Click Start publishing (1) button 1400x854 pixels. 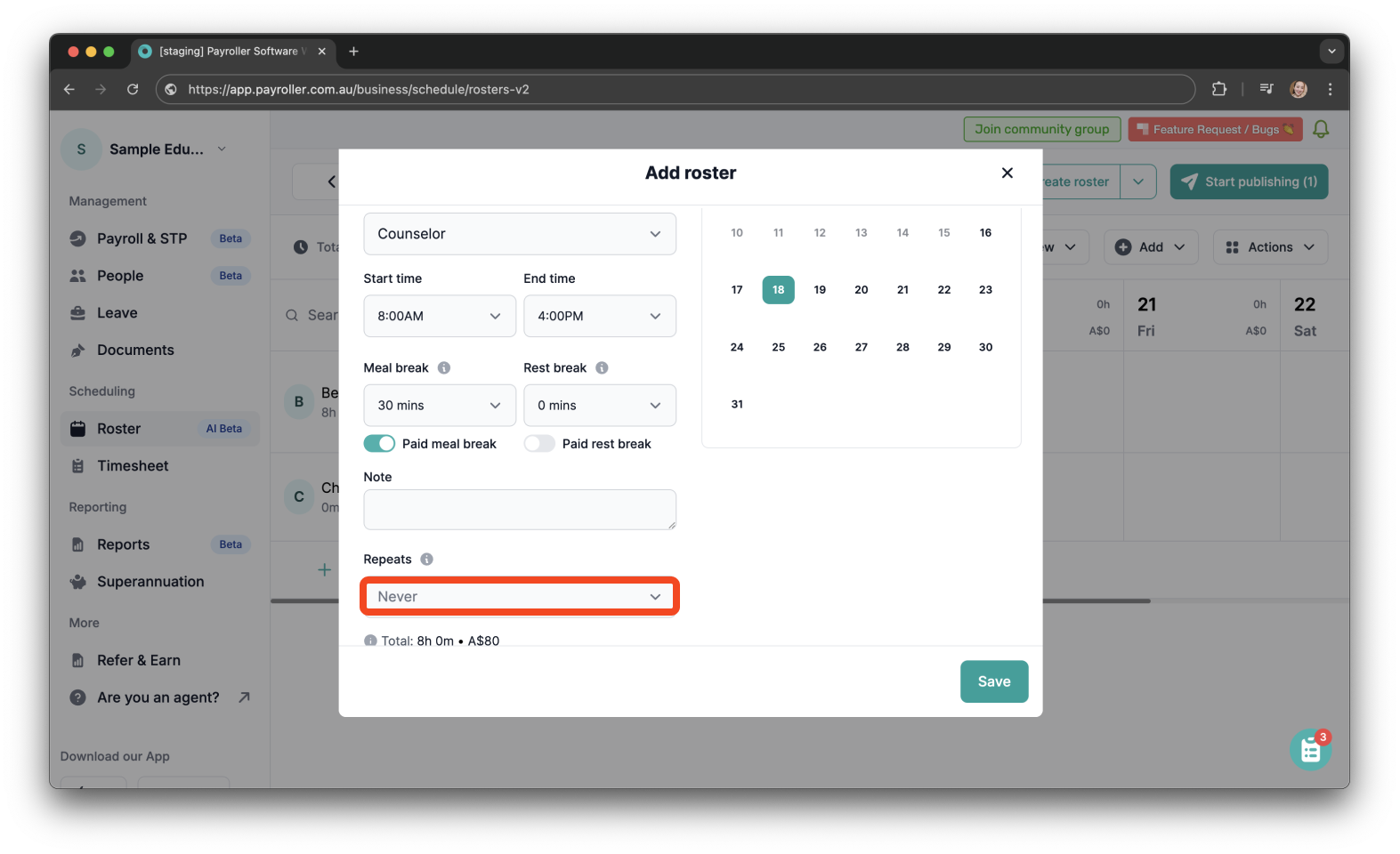pos(1249,181)
